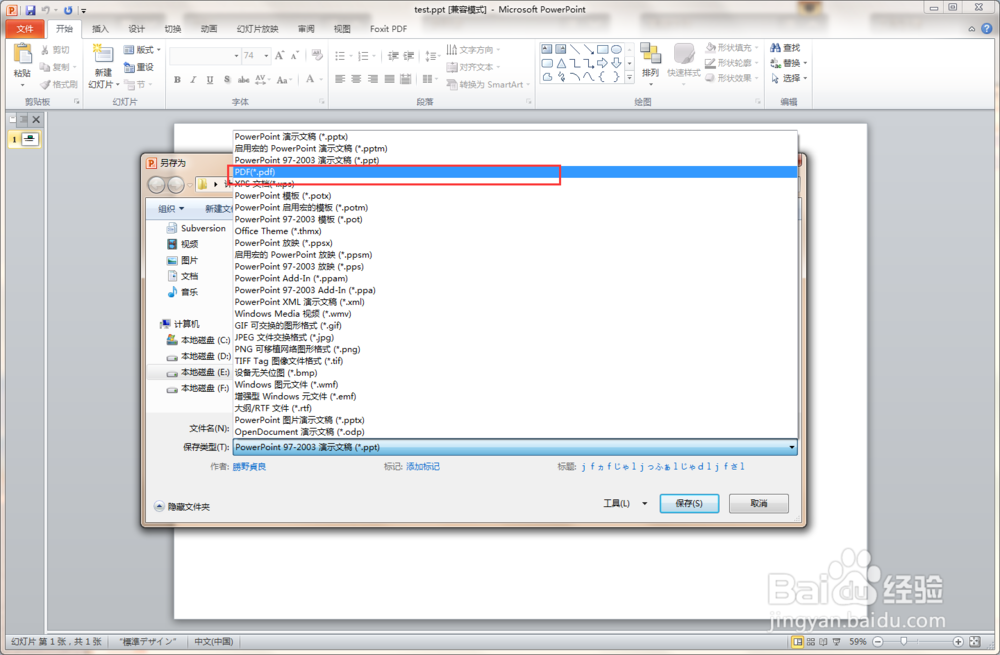This screenshot has width=1000, height=655.
Task: Align text left in paragraph group
Action: click(x=340, y=79)
